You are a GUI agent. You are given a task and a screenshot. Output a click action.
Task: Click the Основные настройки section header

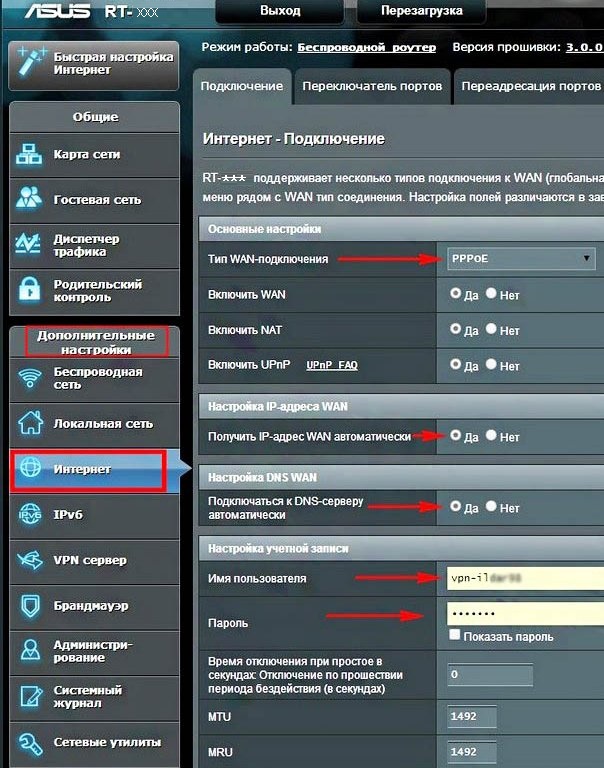click(401, 229)
